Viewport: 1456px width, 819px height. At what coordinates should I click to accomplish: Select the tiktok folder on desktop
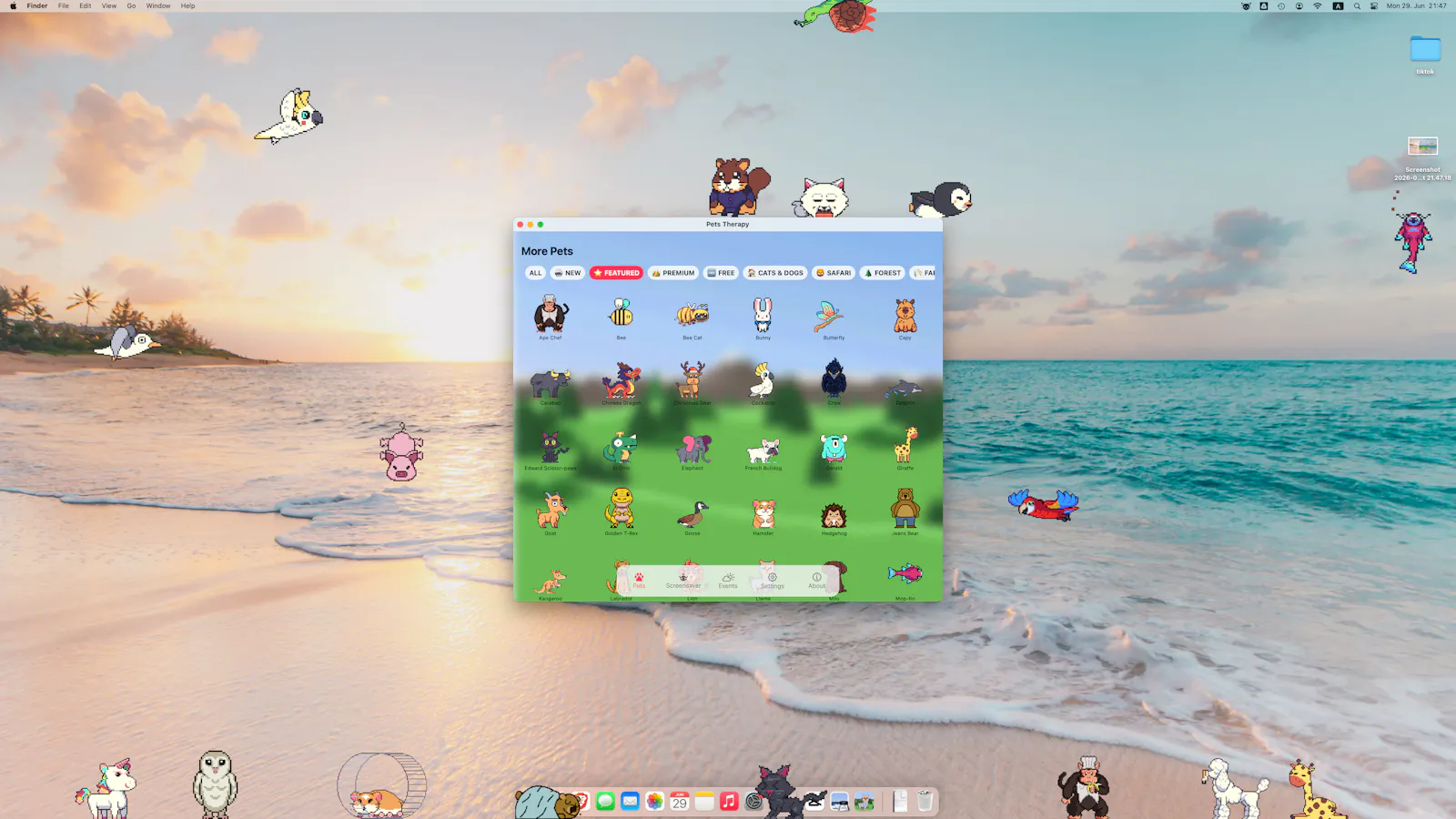[1425, 55]
